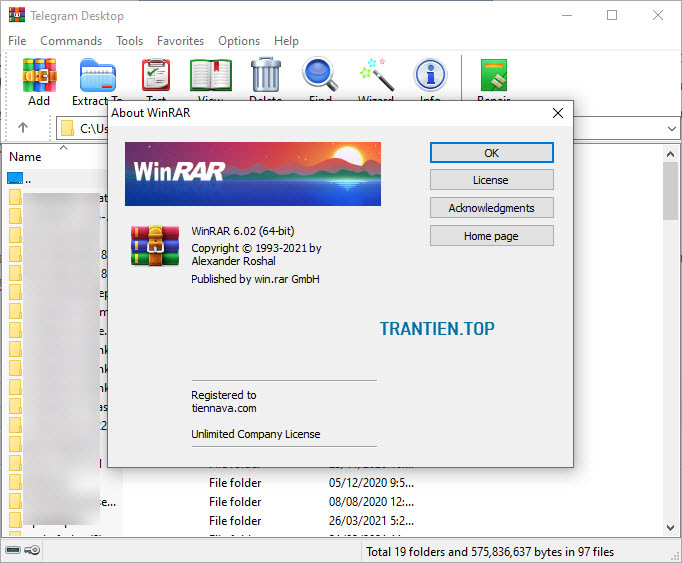Click the WinRAR banner image

pyautogui.click(x=253, y=174)
